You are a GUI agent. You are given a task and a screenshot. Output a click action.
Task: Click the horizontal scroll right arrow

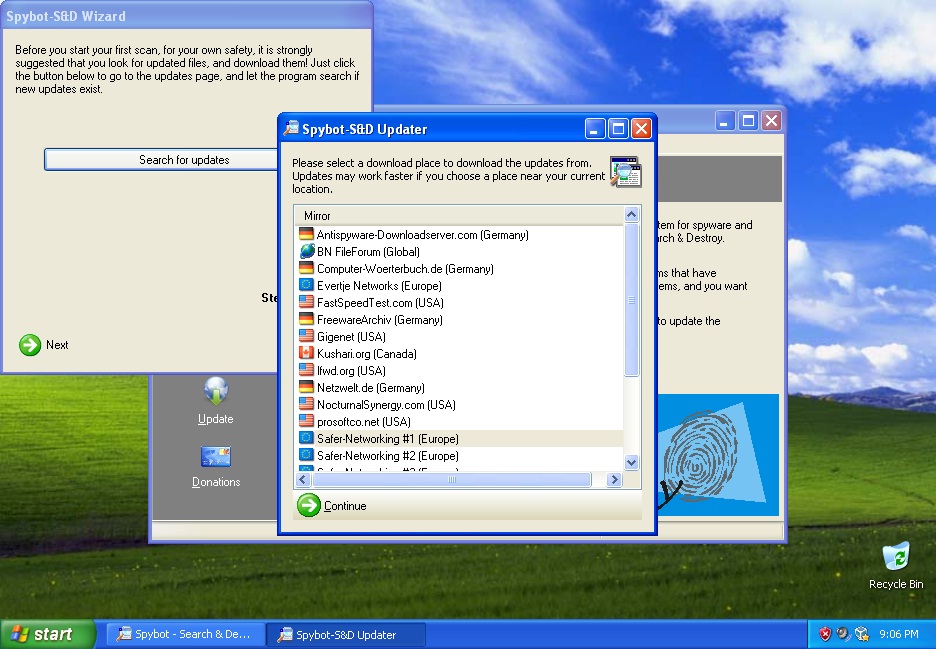[614, 479]
